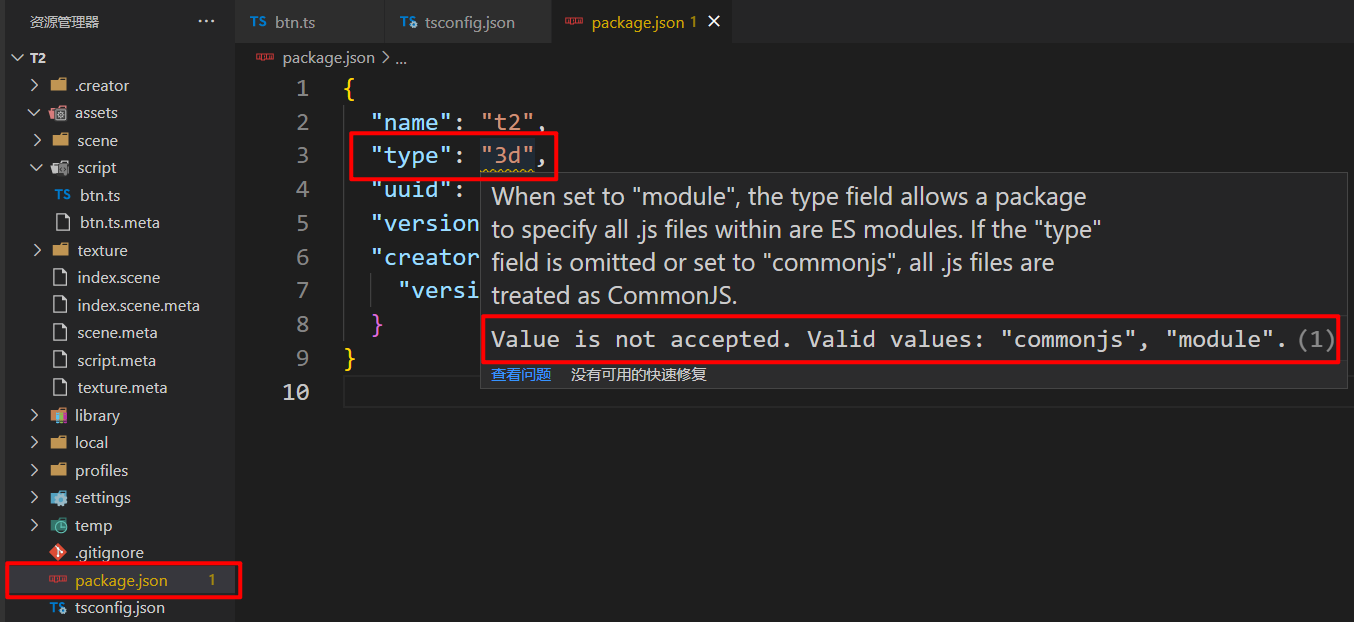Click the settings folder icon
Viewport: 1354px width, 622px height.
[x=59, y=498]
